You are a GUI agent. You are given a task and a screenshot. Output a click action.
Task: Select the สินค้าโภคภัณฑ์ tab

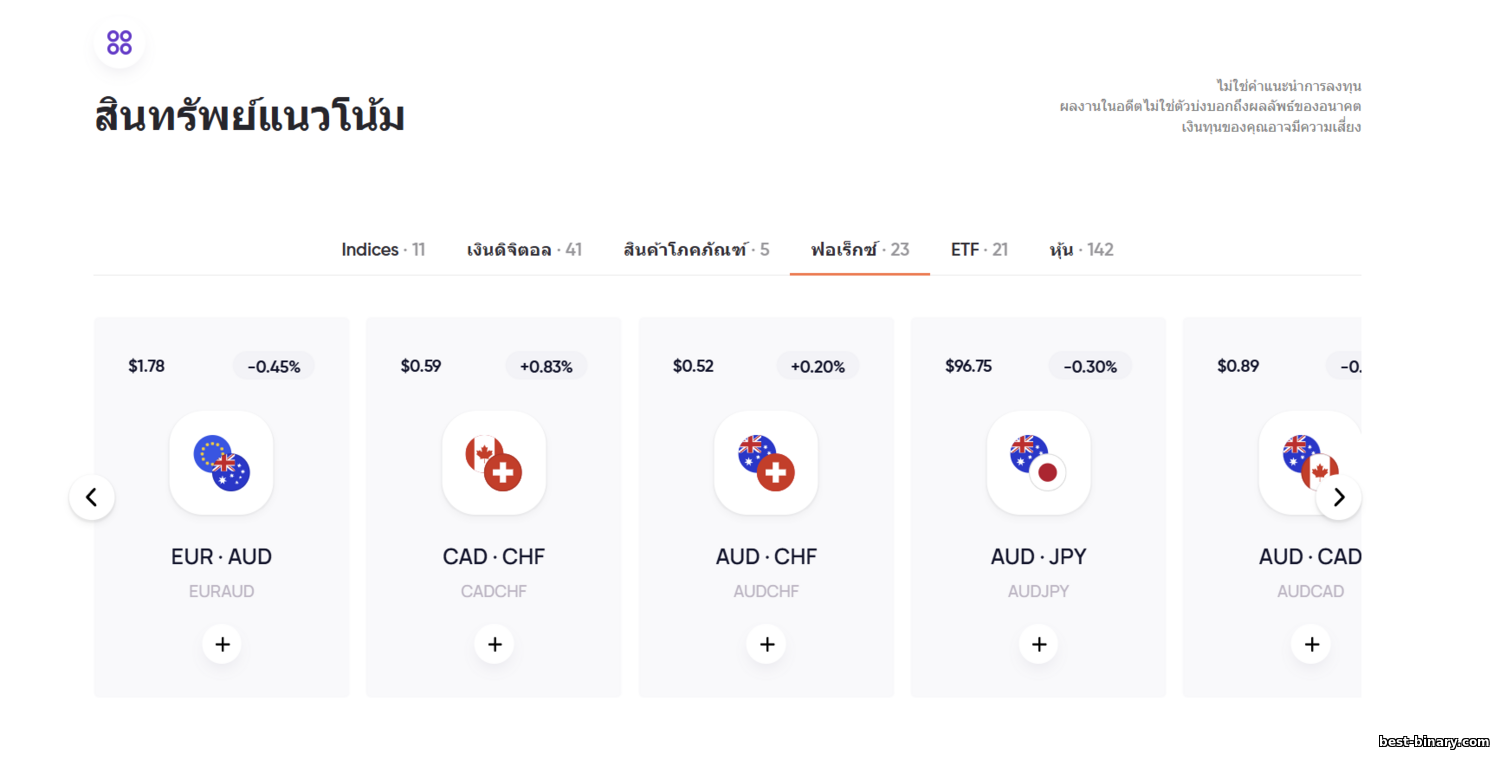[x=696, y=250]
